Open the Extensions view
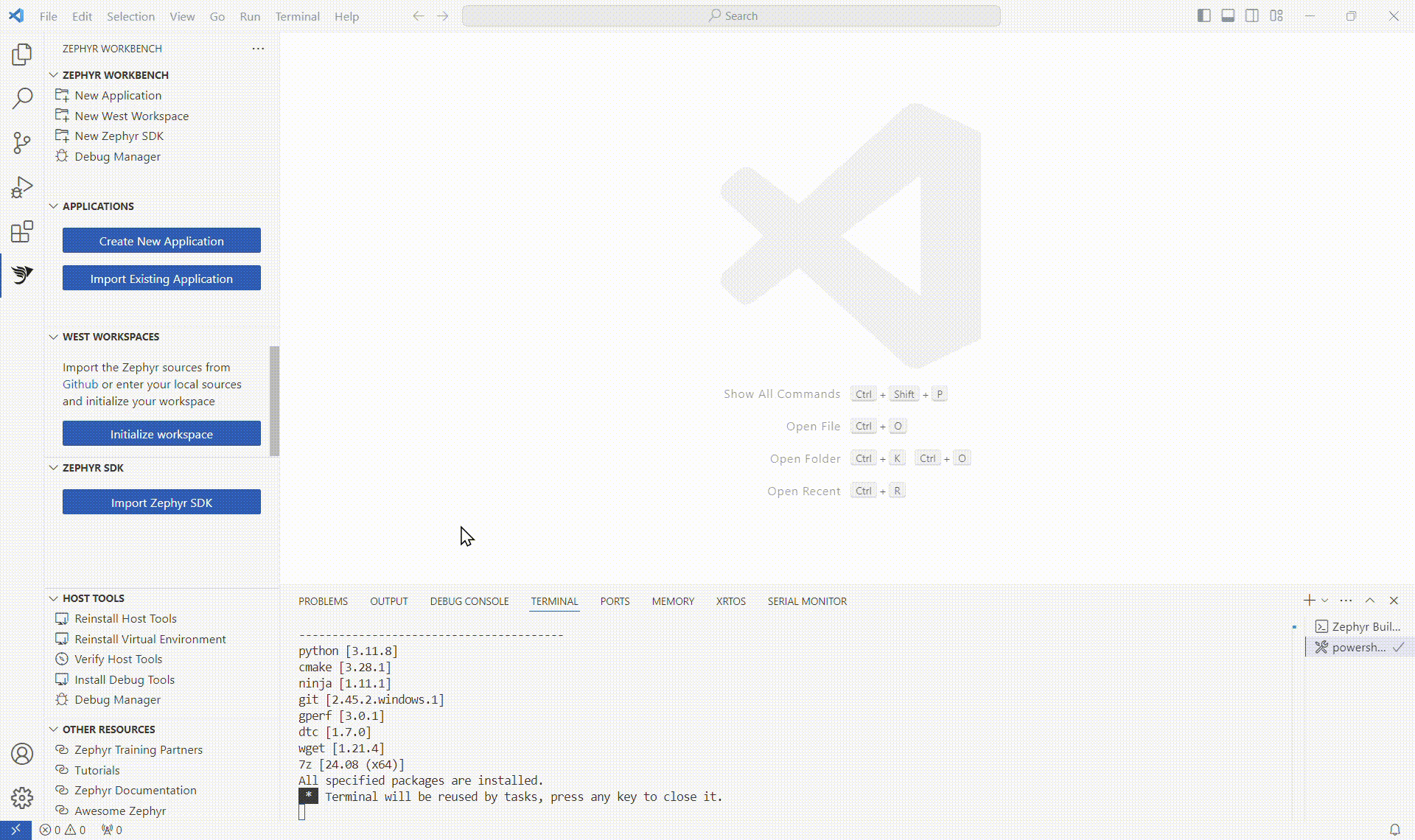The height and width of the screenshot is (840, 1415). [22, 231]
